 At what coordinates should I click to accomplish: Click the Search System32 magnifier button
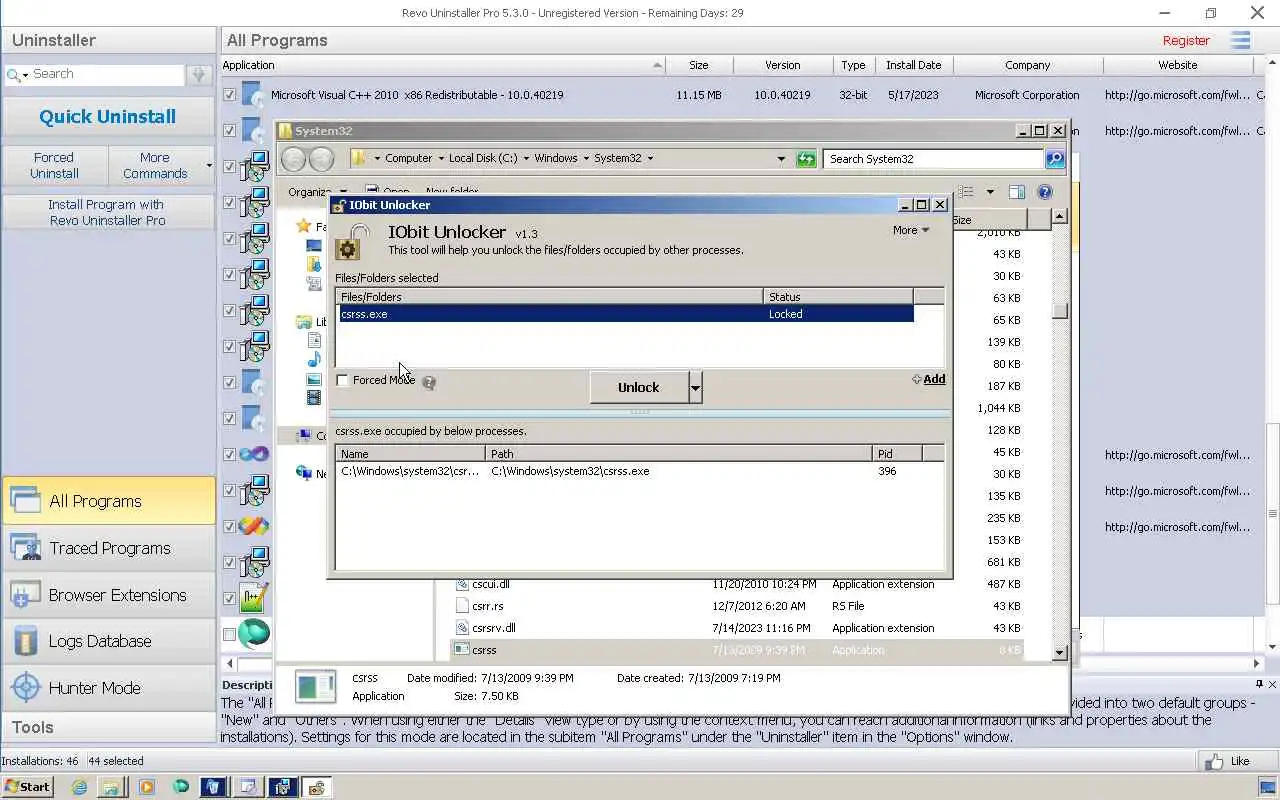coord(1054,158)
